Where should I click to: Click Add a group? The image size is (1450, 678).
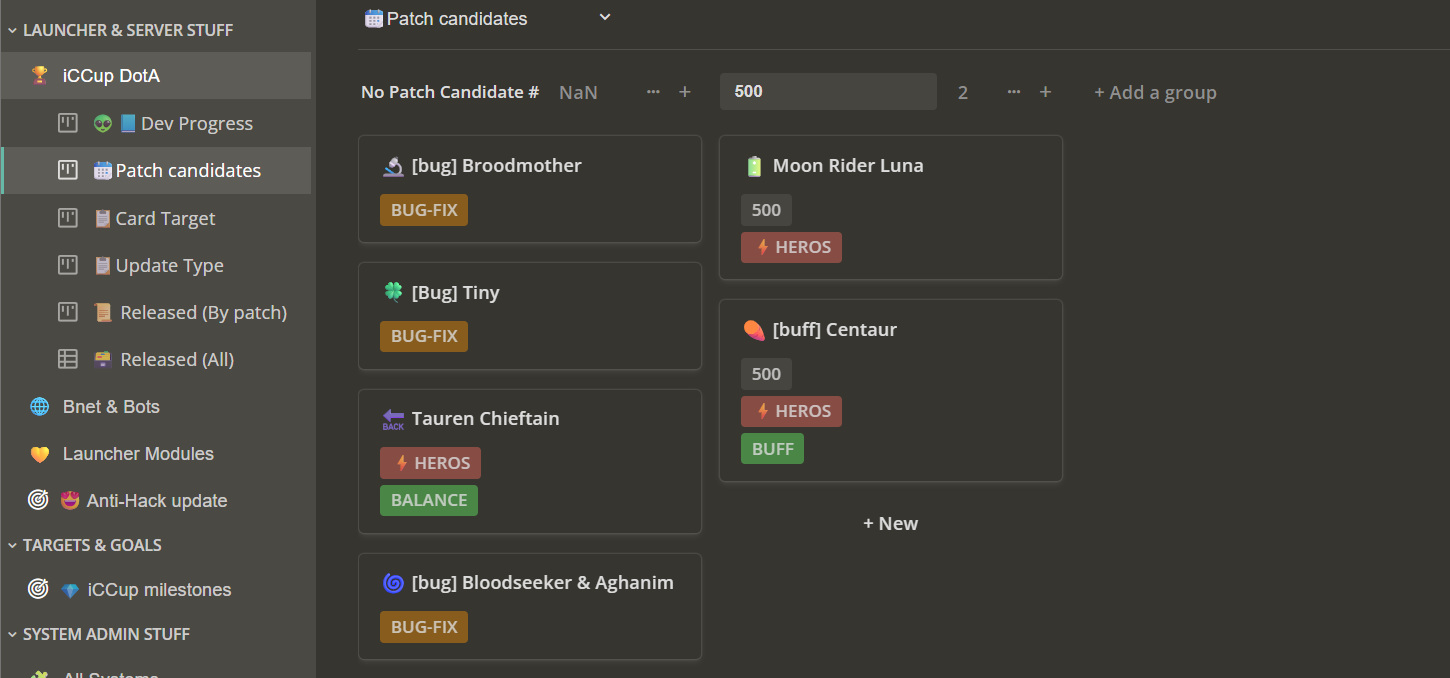(x=1155, y=93)
